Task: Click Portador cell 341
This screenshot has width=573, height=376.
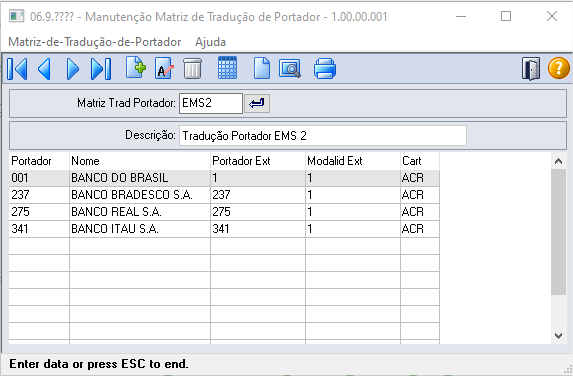Action: [x=39, y=229]
